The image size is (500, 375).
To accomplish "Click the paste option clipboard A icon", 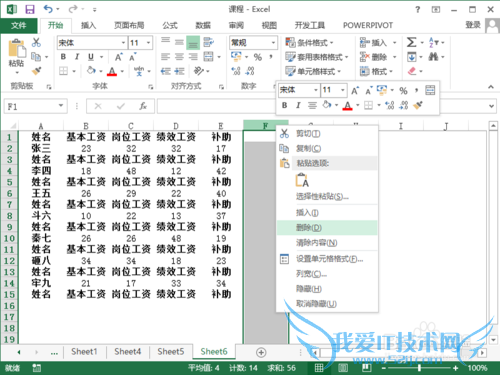I will (x=302, y=180).
